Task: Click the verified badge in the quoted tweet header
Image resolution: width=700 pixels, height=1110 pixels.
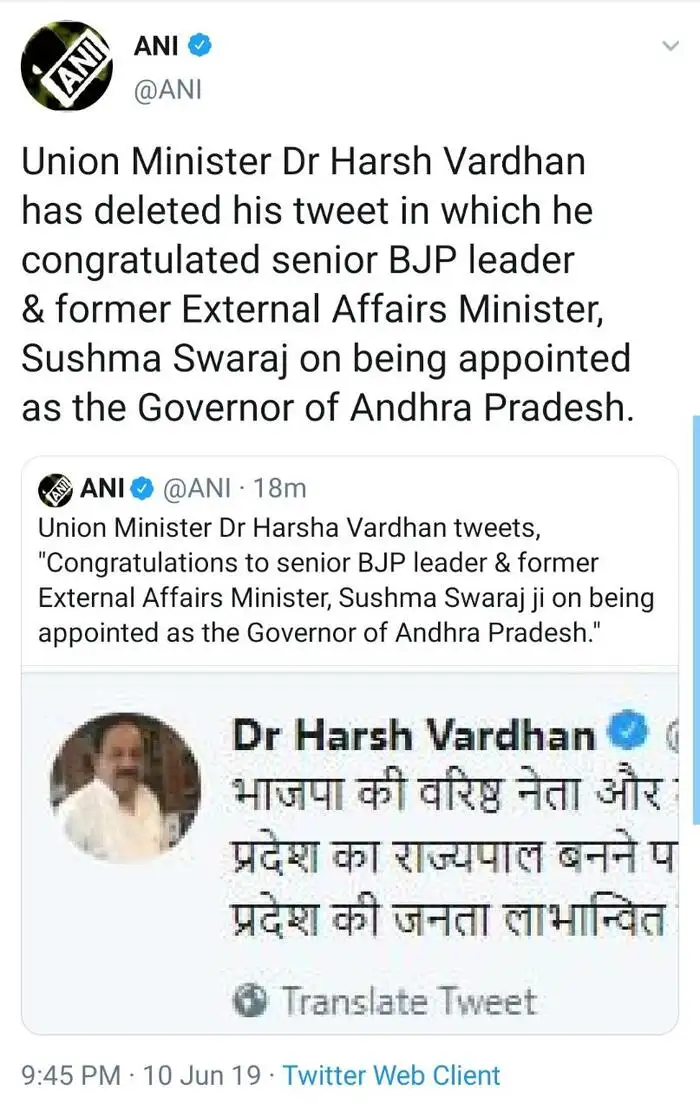Action: (142, 489)
